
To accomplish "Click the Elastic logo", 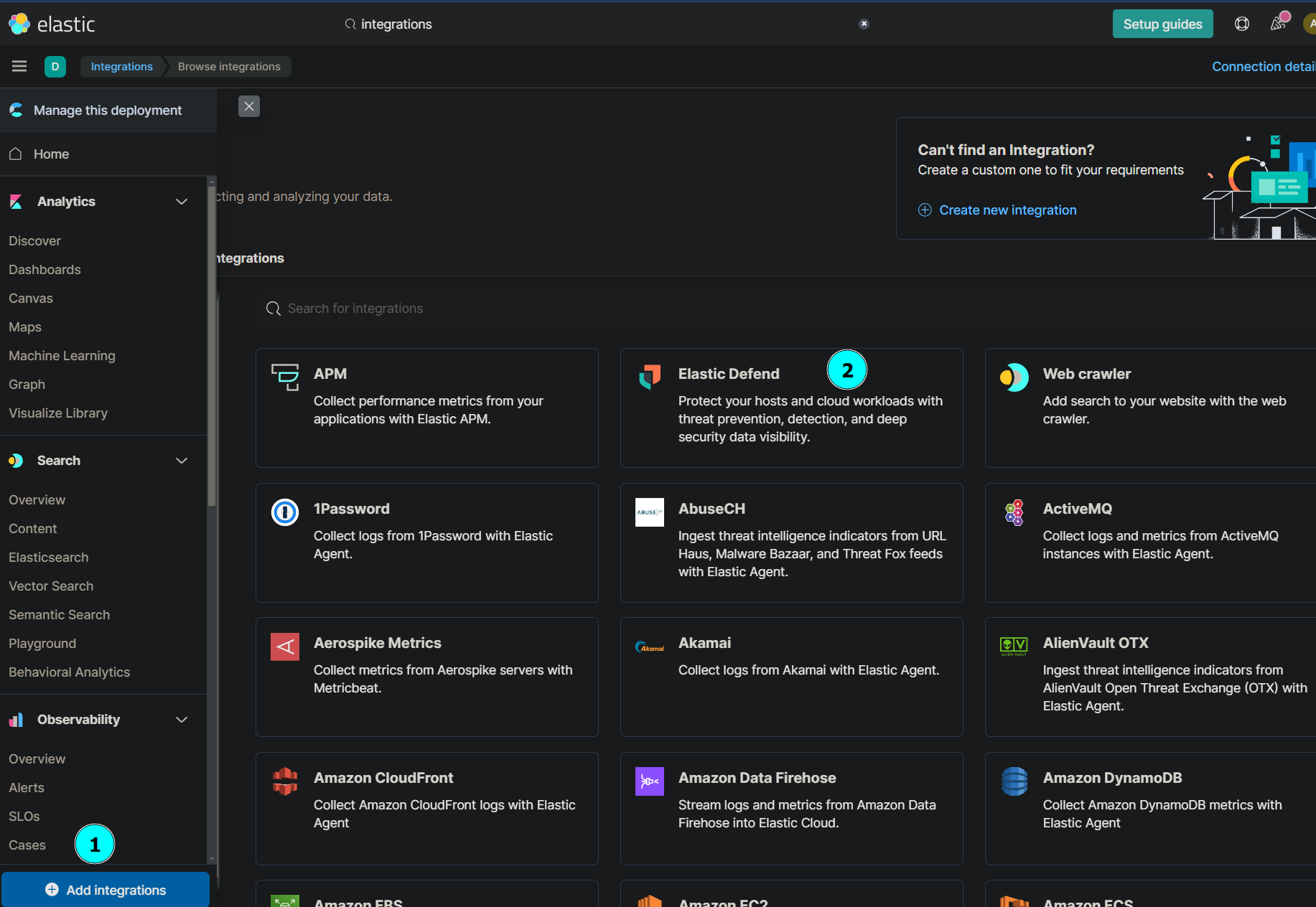I will [x=52, y=24].
